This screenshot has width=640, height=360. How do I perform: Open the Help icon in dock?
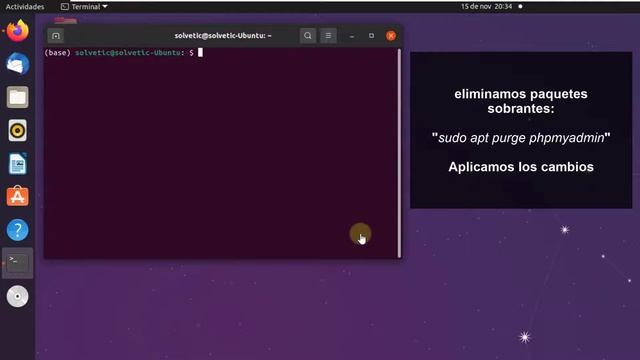pyautogui.click(x=18, y=230)
